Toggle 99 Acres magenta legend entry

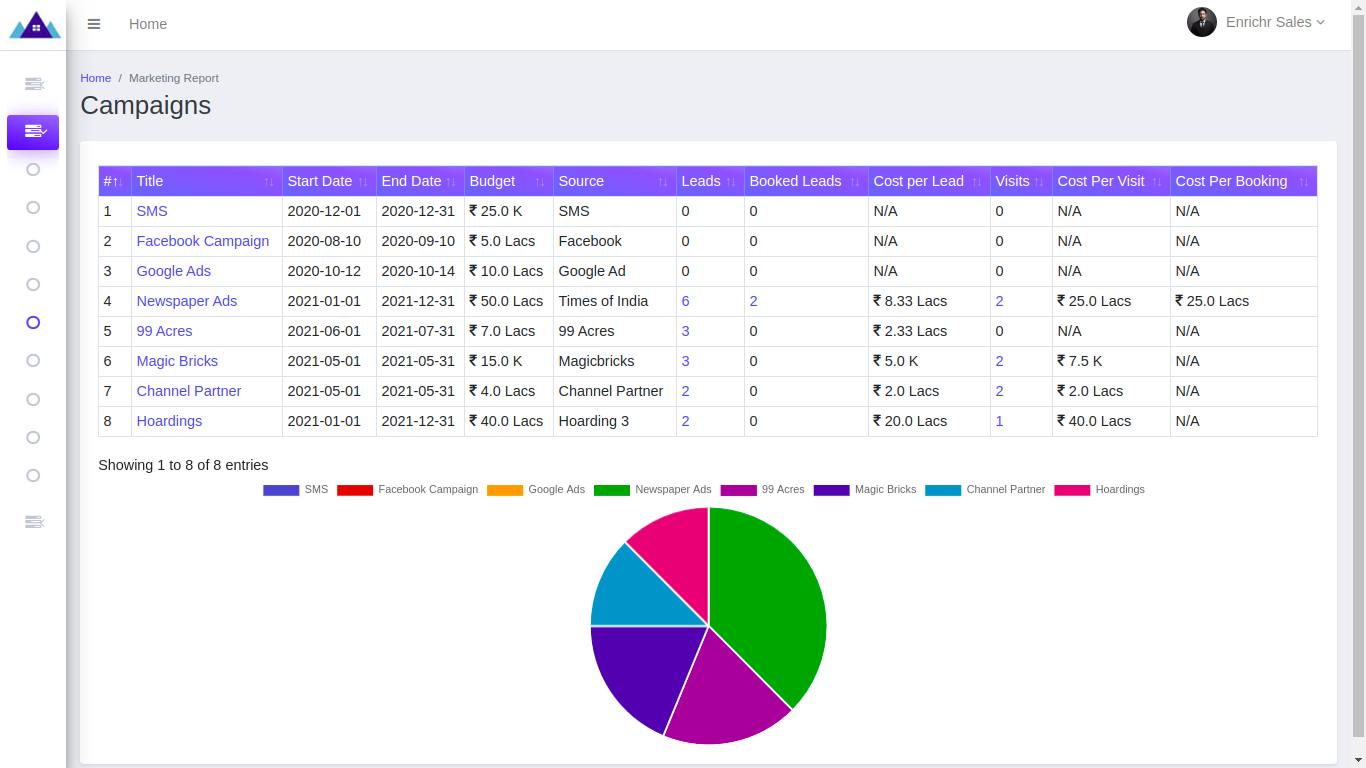coord(762,490)
